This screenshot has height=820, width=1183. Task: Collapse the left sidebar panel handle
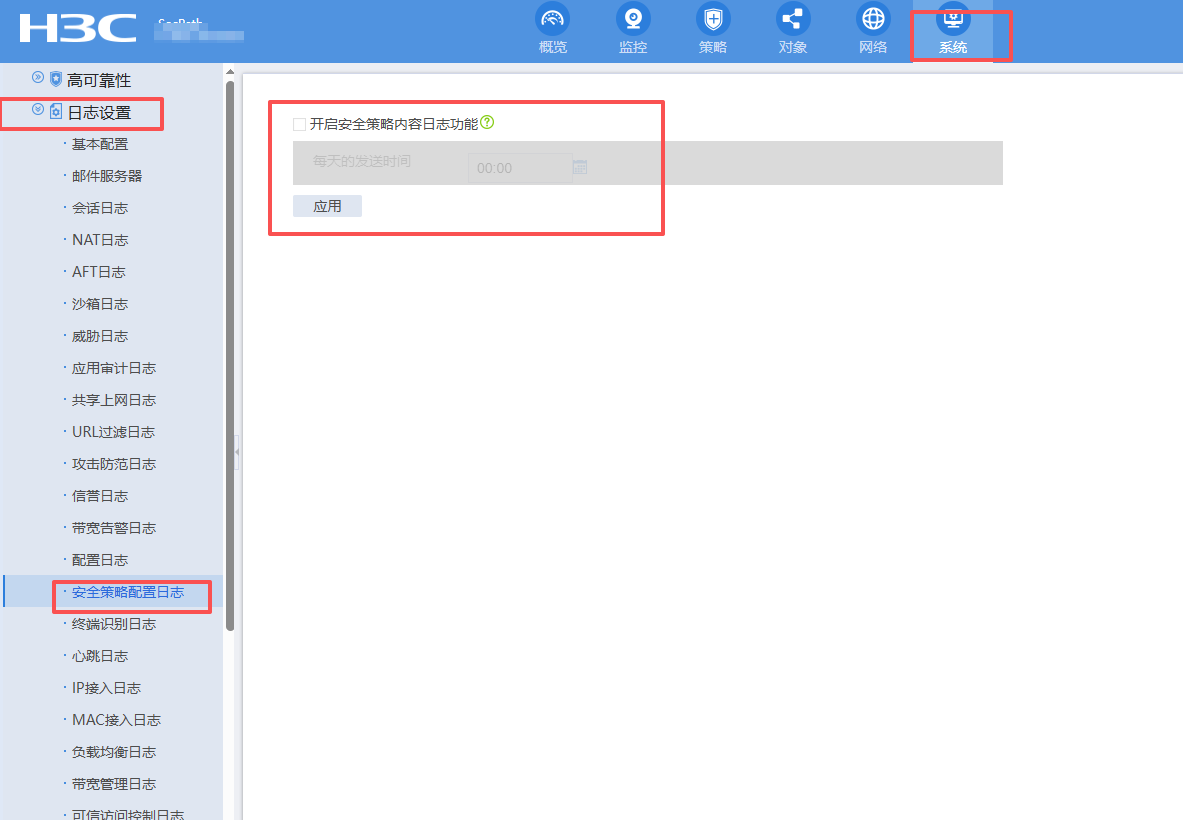coord(236,452)
